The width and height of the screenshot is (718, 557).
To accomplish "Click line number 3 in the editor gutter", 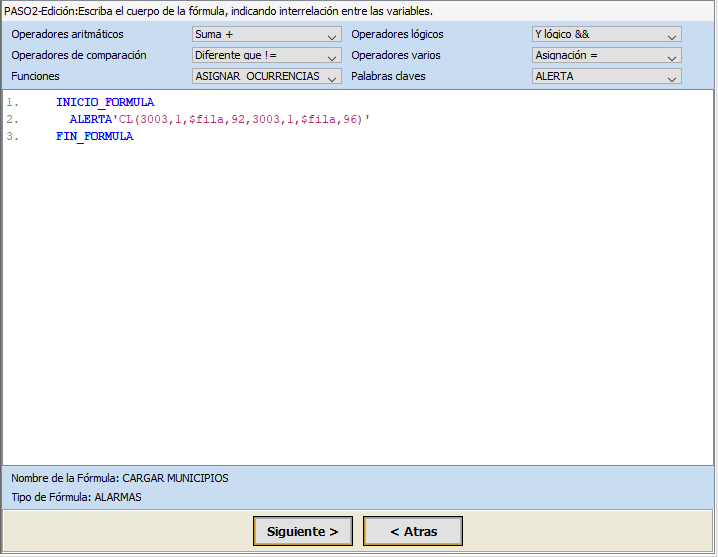I will [11, 137].
